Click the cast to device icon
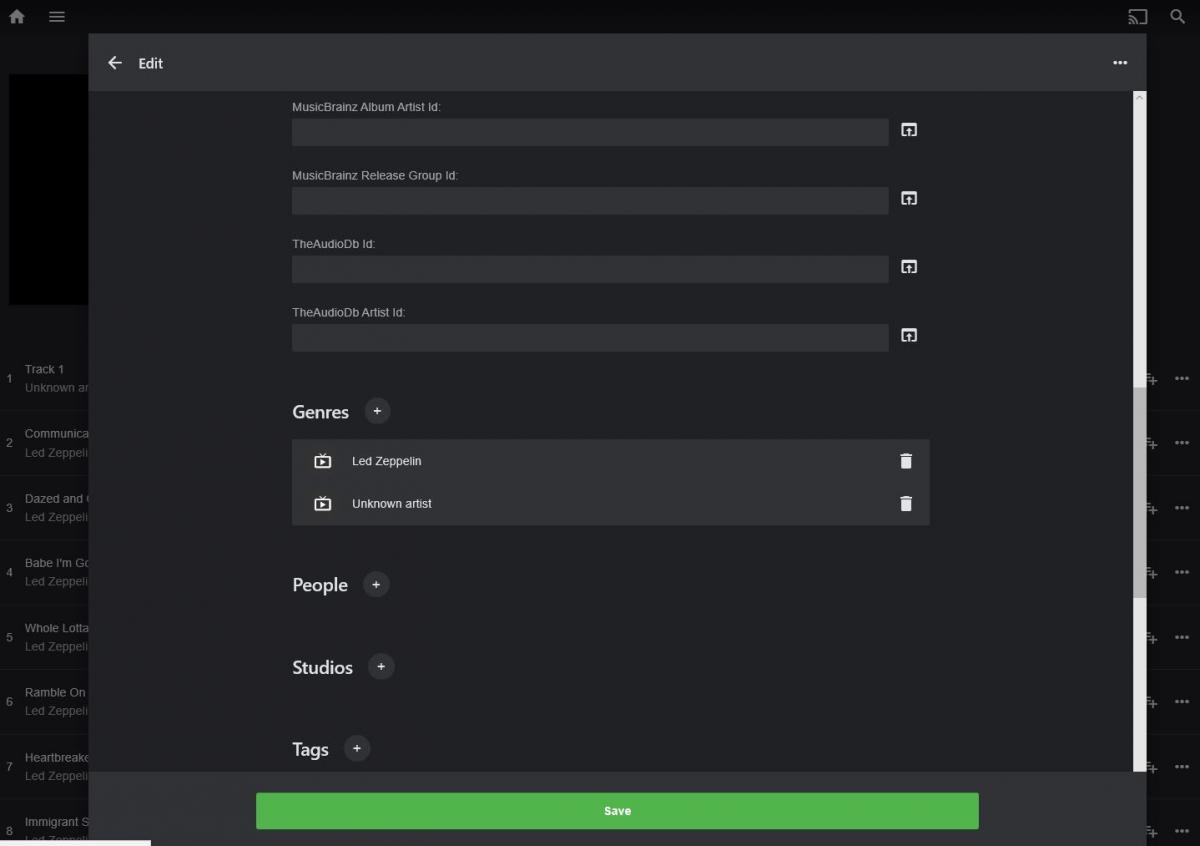1200x846 pixels. click(1137, 17)
